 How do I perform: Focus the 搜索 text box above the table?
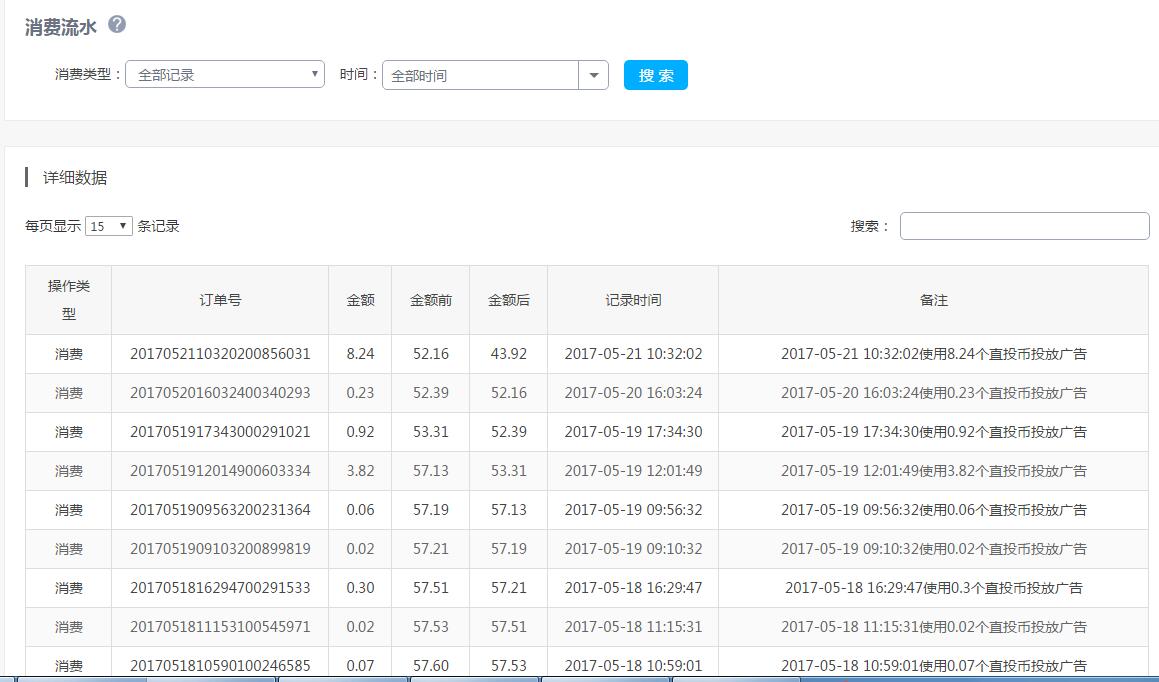coord(1024,226)
